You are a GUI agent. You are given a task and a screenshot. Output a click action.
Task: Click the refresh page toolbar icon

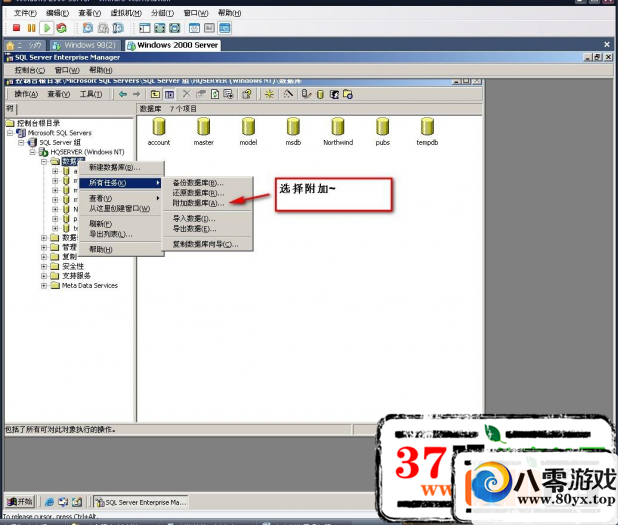215,94
